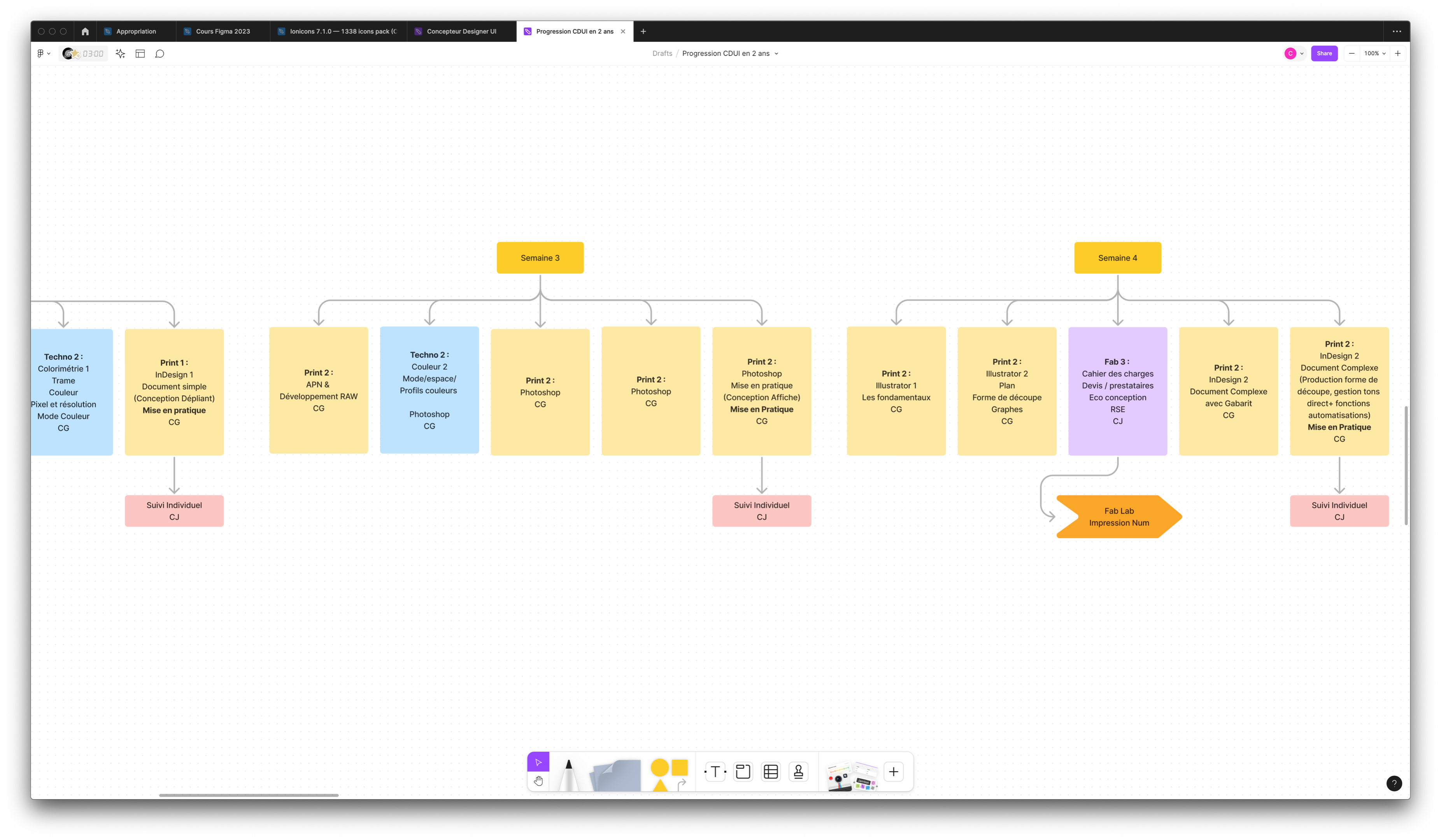The width and height of the screenshot is (1441, 840).
Task: Switch to Cours Figma 2023 tab
Action: (x=223, y=31)
